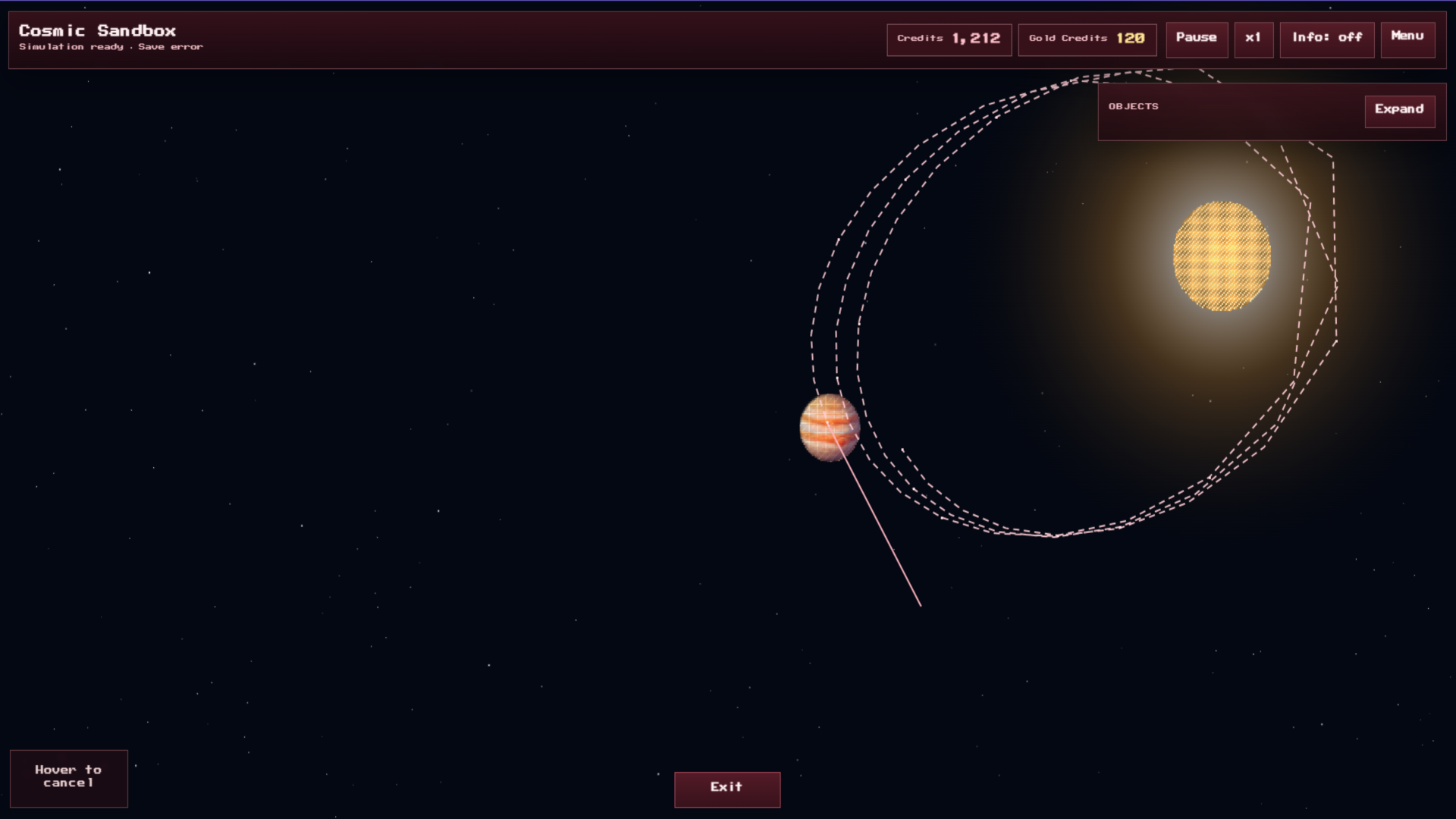Viewport: 1456px width, 819px height.
Task: Click the Credits counter
Action: 949,39
